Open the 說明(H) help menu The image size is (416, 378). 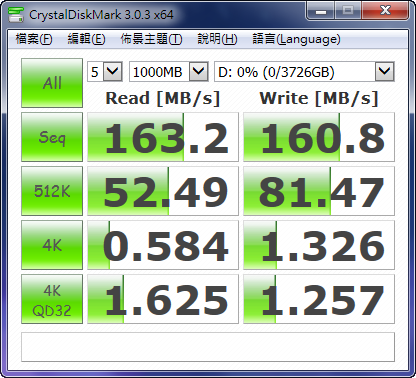pos(217,39)
